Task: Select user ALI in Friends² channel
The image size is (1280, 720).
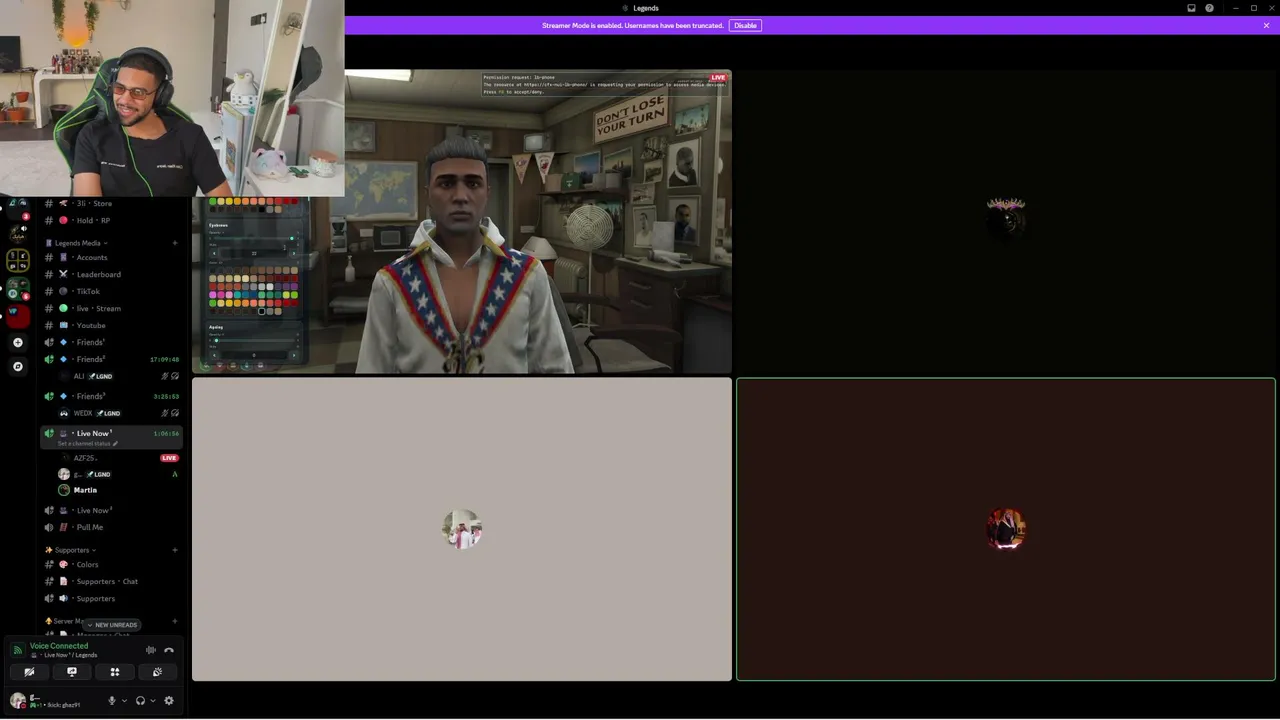Action: tap(118, 376)
